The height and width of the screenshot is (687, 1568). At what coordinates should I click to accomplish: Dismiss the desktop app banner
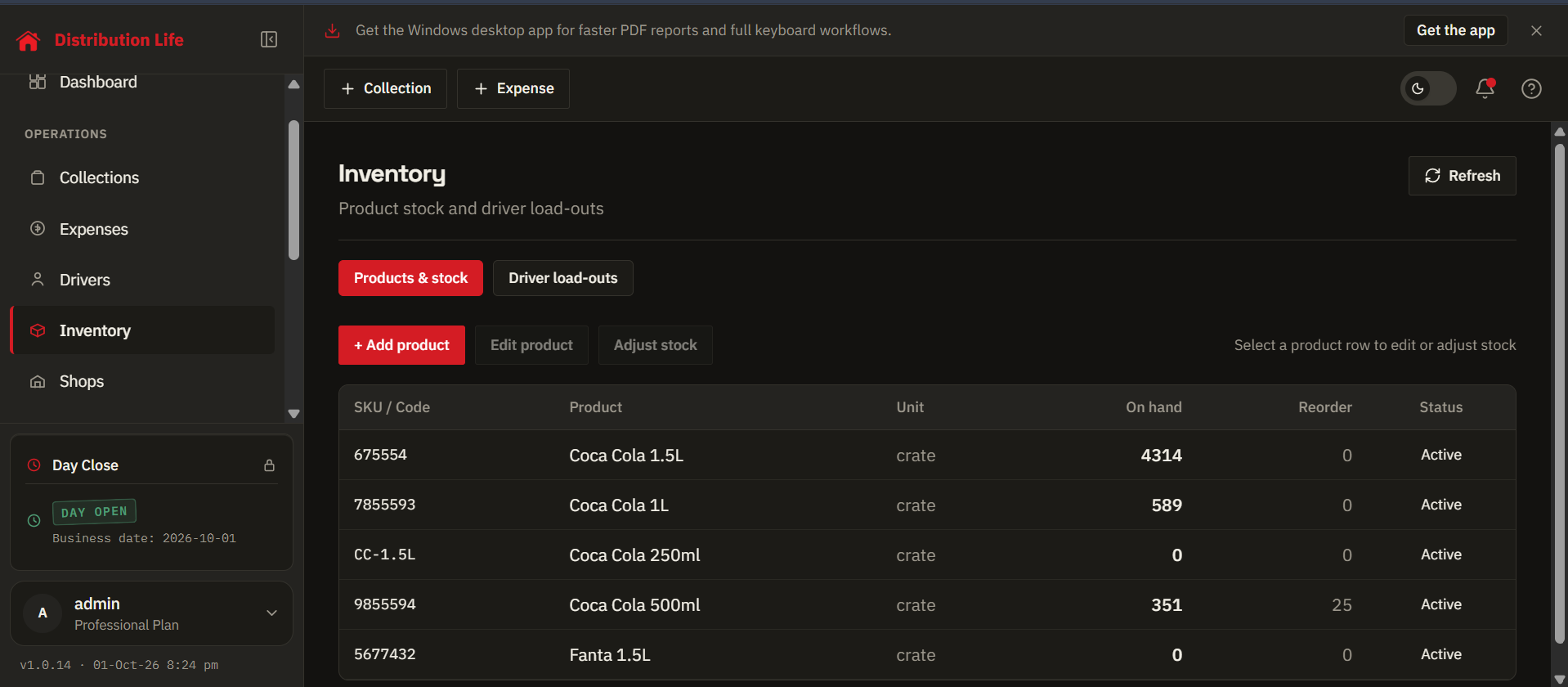1536,30
